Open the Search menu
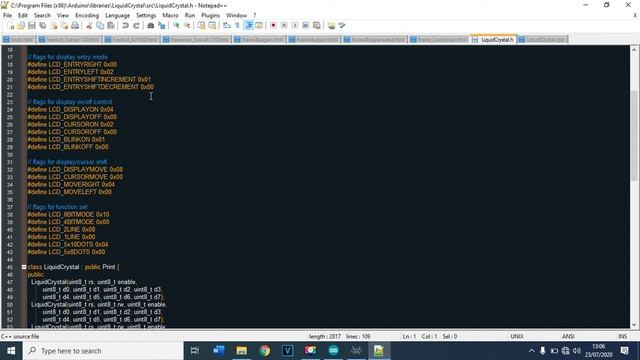This screenshot has width=640, height=360. coord(42,15)
